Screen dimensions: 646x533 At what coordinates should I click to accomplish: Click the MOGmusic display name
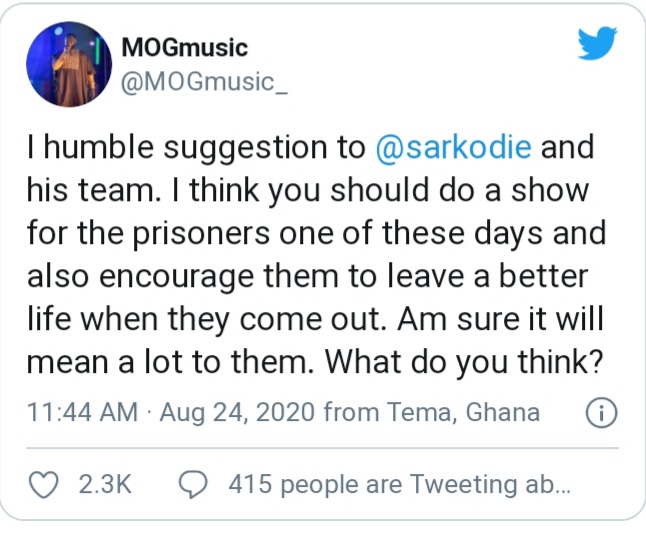click(183, 47)
